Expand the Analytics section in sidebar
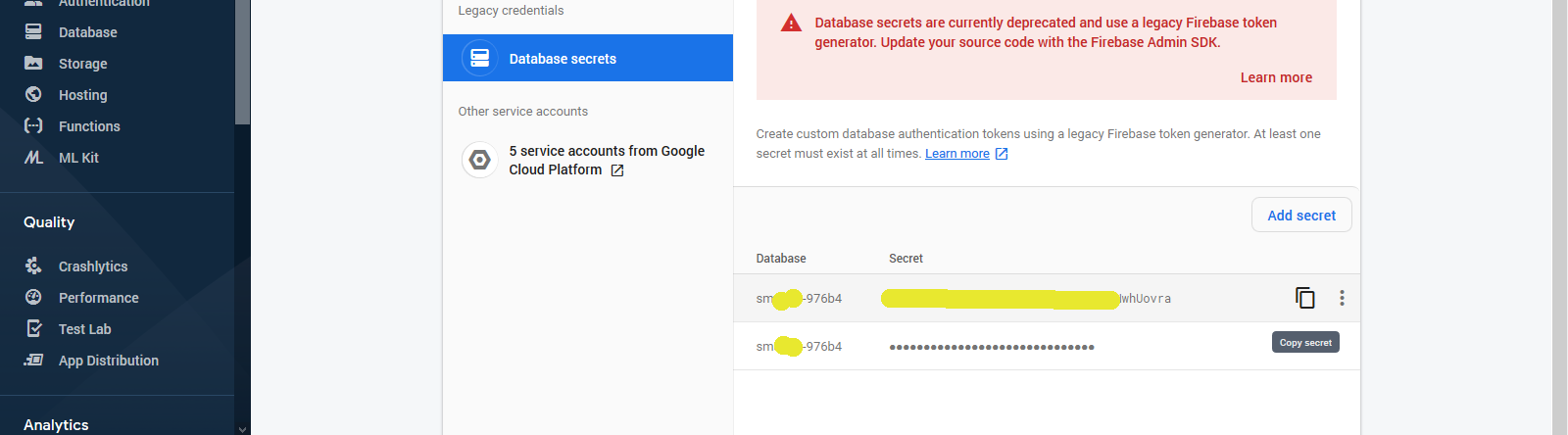The height and width of the screenshot is (435, 1568). click(56, 424)
